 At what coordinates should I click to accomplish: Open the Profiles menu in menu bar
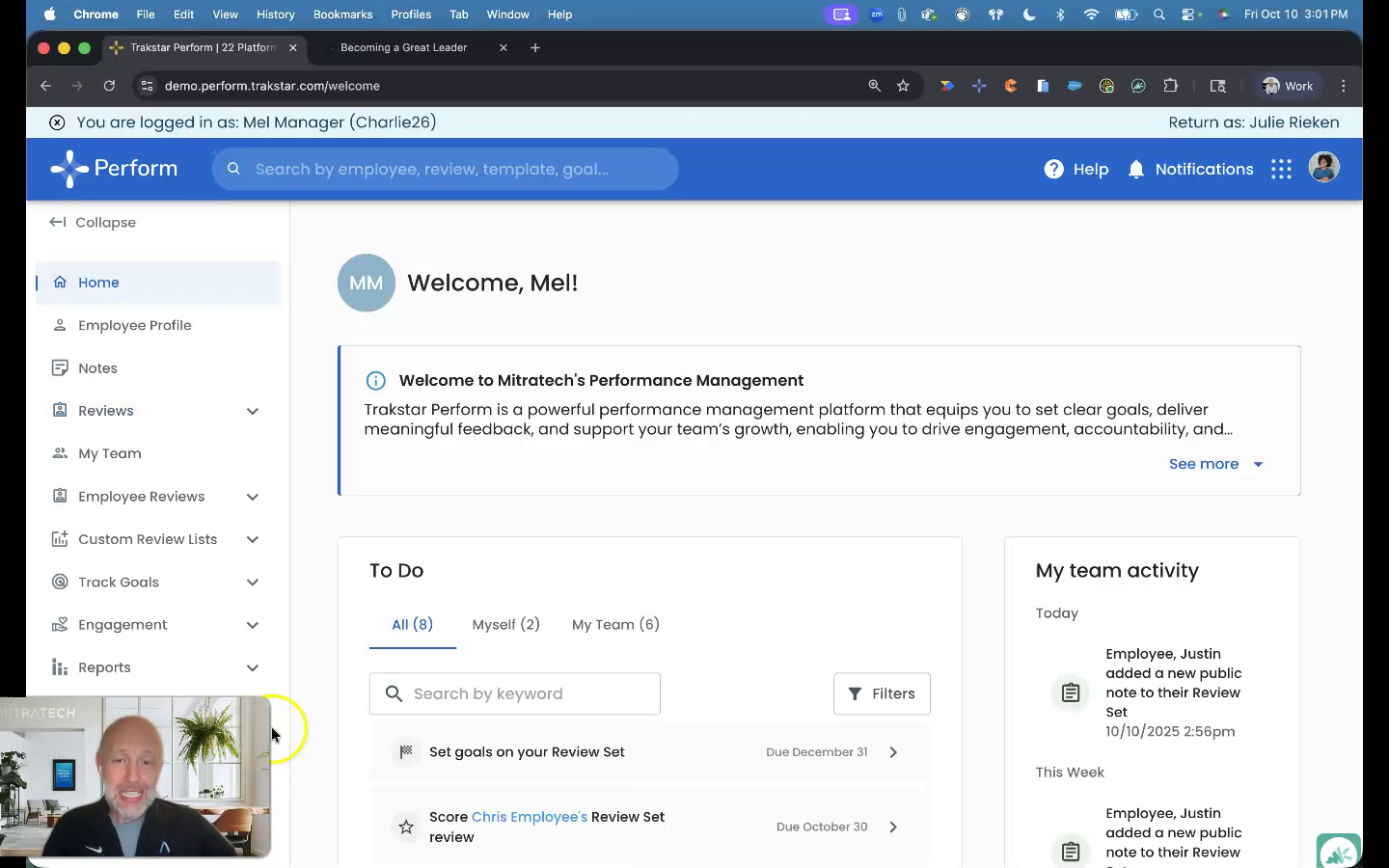[411, 14]
